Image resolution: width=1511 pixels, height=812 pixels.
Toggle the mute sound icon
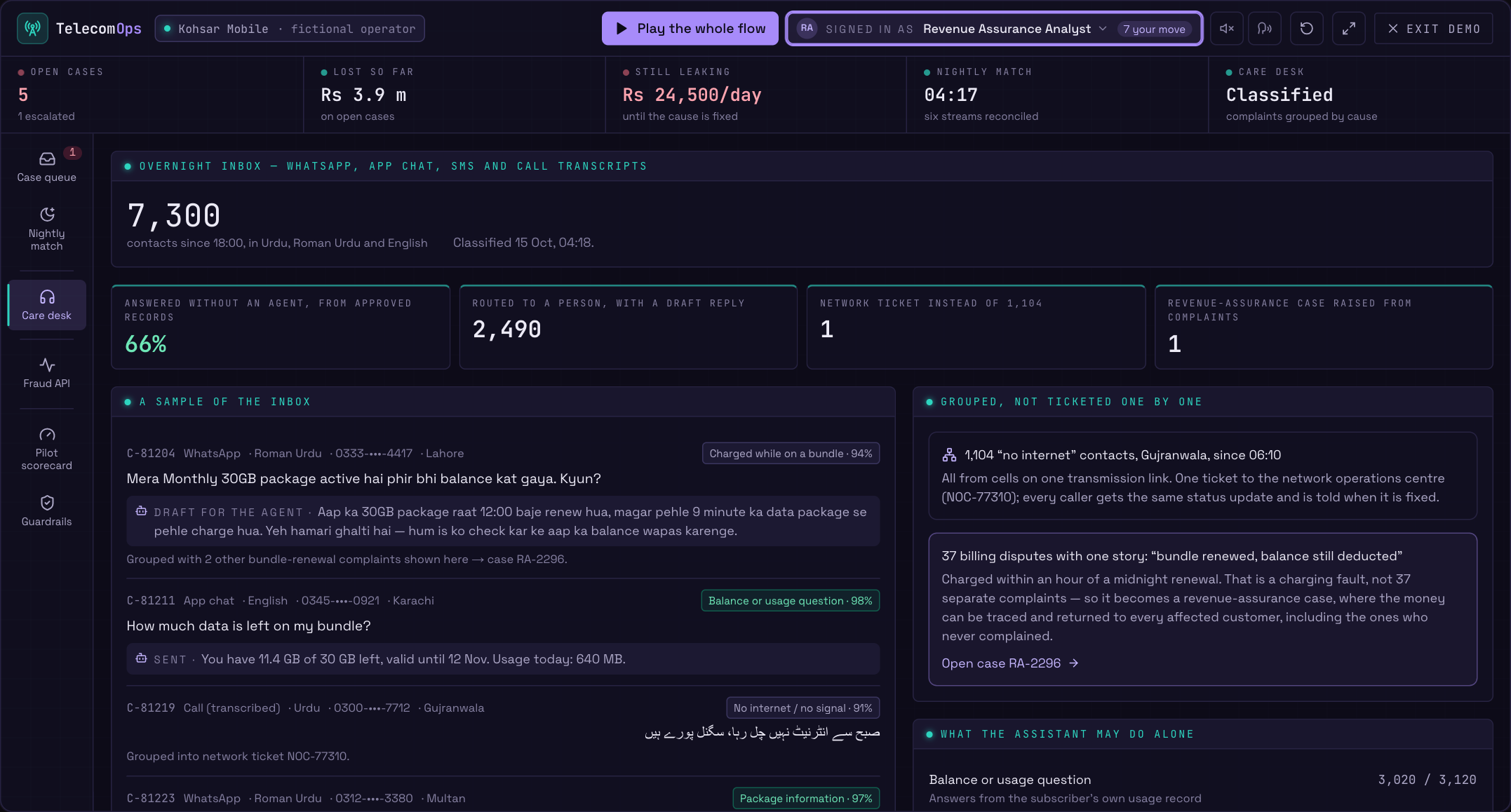click(x=1227, y=29)
